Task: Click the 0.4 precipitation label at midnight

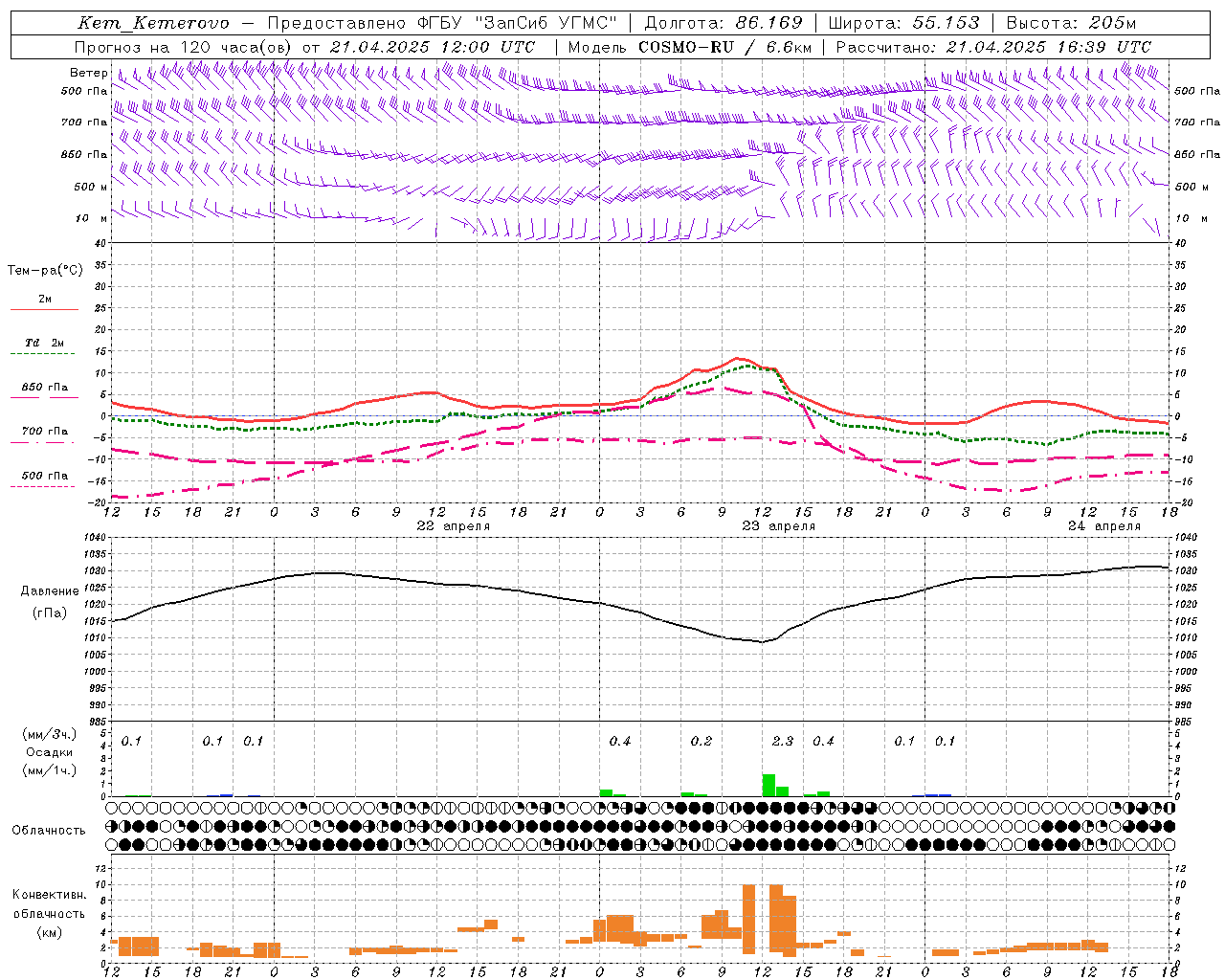Action: click(620, 741)
